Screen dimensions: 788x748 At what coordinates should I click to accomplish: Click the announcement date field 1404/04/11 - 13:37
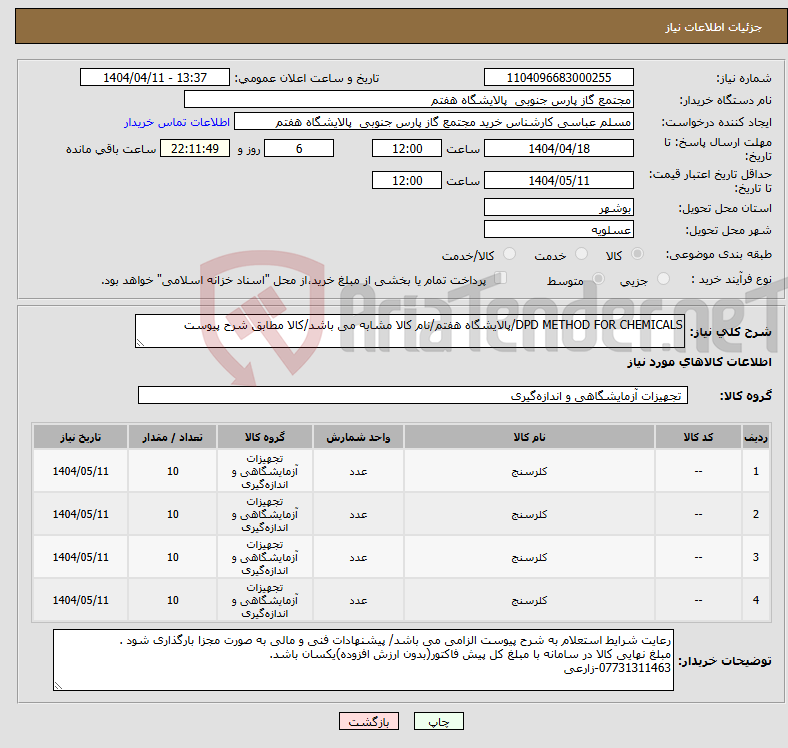coord(155,77)
